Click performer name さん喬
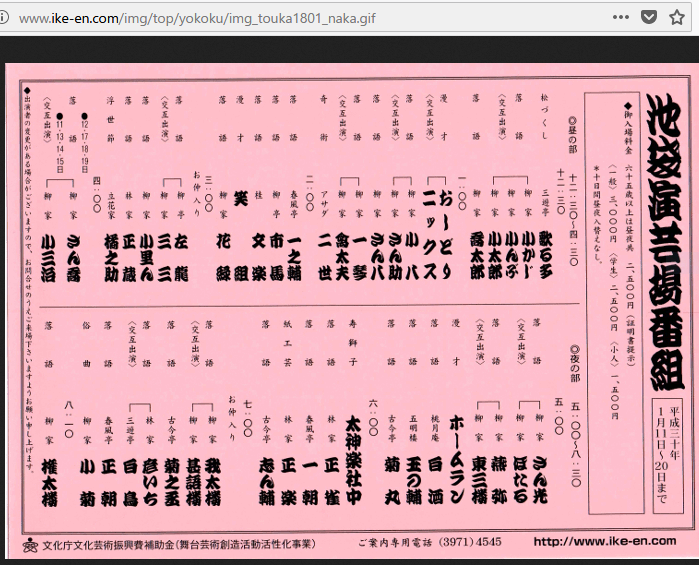 tap(74, 258)
